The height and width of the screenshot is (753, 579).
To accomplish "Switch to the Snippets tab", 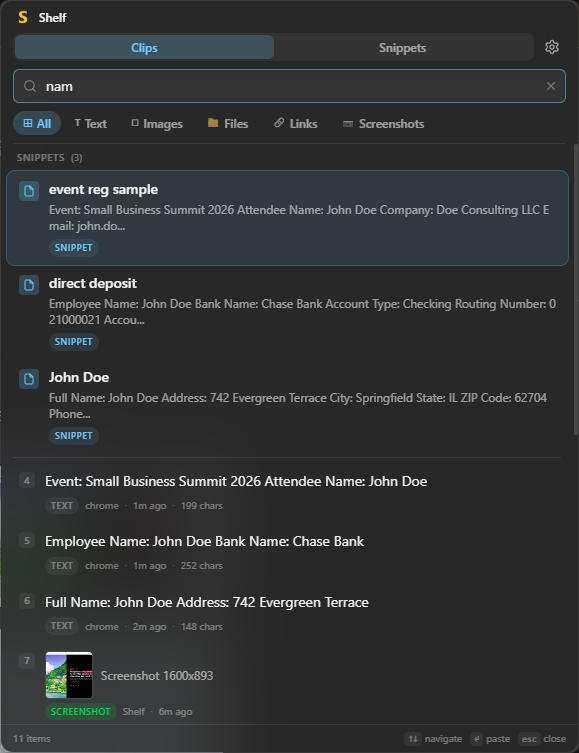I will tap(402, 48).
